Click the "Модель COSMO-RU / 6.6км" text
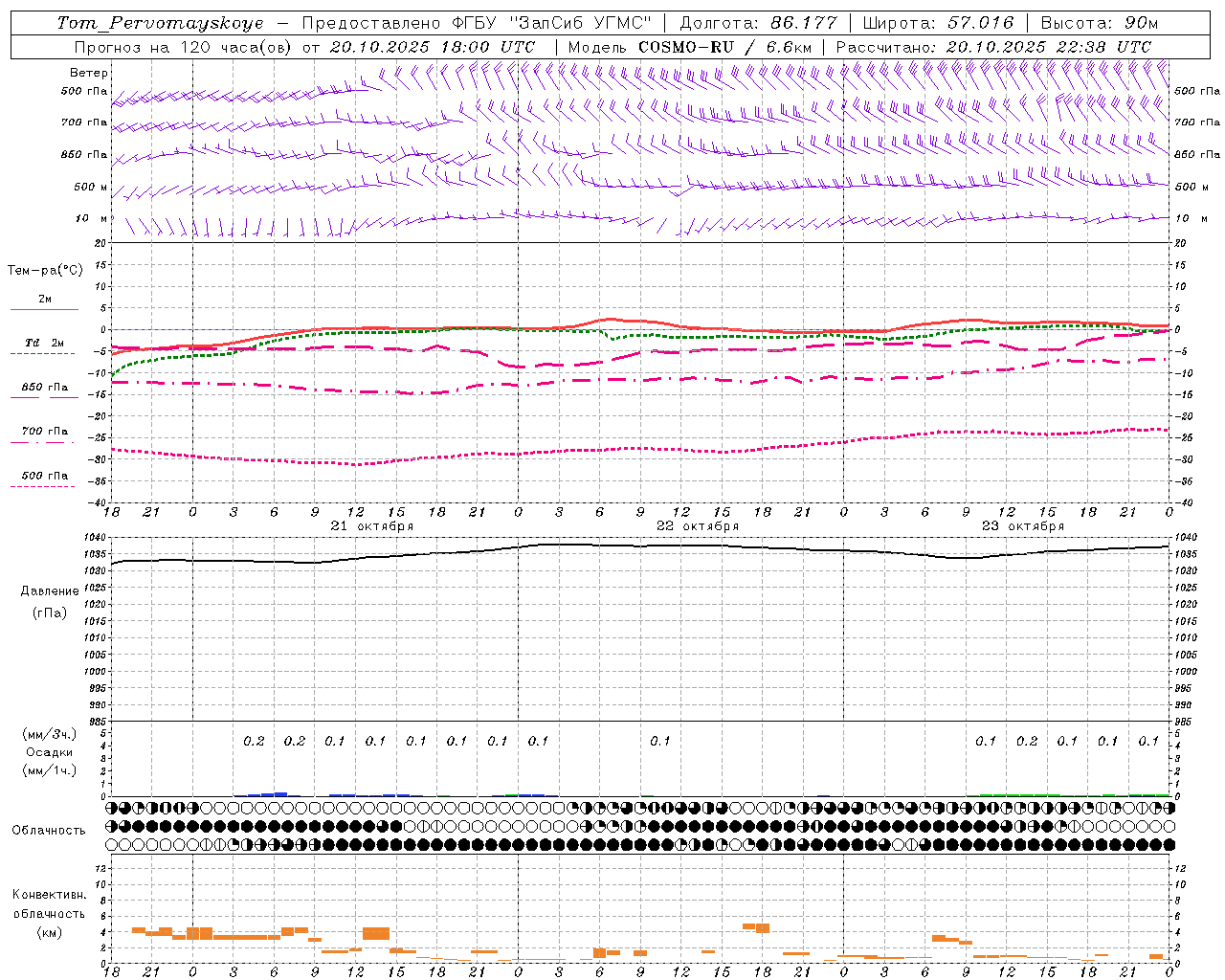The height and width of the screenshot is (980, 1225). [x=689, y=47]
